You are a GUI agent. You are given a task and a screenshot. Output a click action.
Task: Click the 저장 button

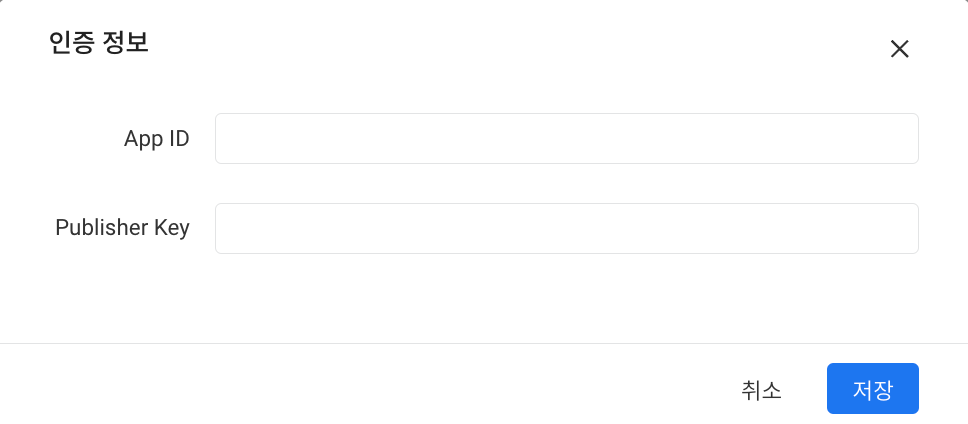(872, 388)
